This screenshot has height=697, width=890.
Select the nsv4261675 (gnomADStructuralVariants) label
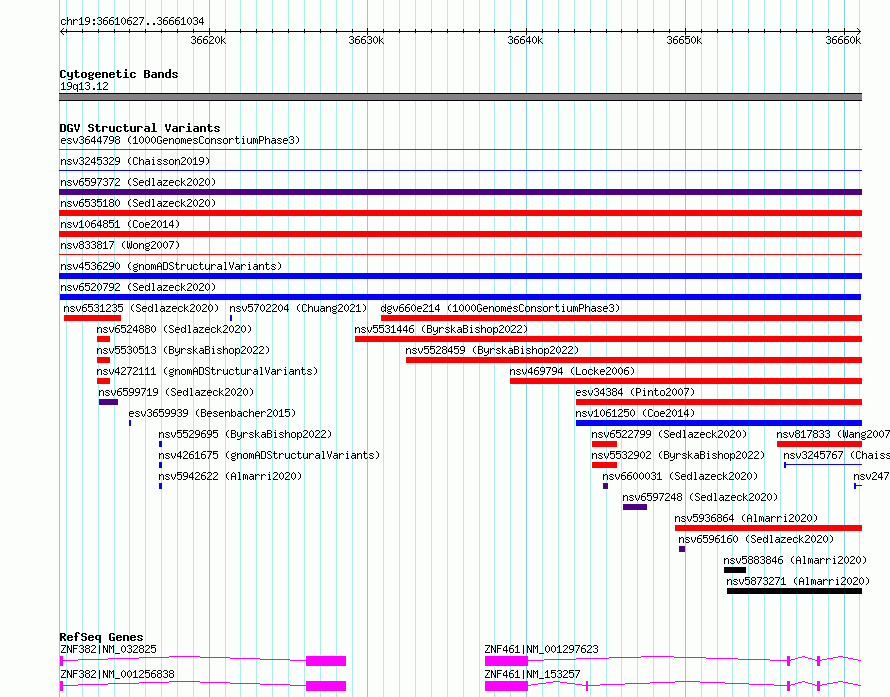coord(269,455)
